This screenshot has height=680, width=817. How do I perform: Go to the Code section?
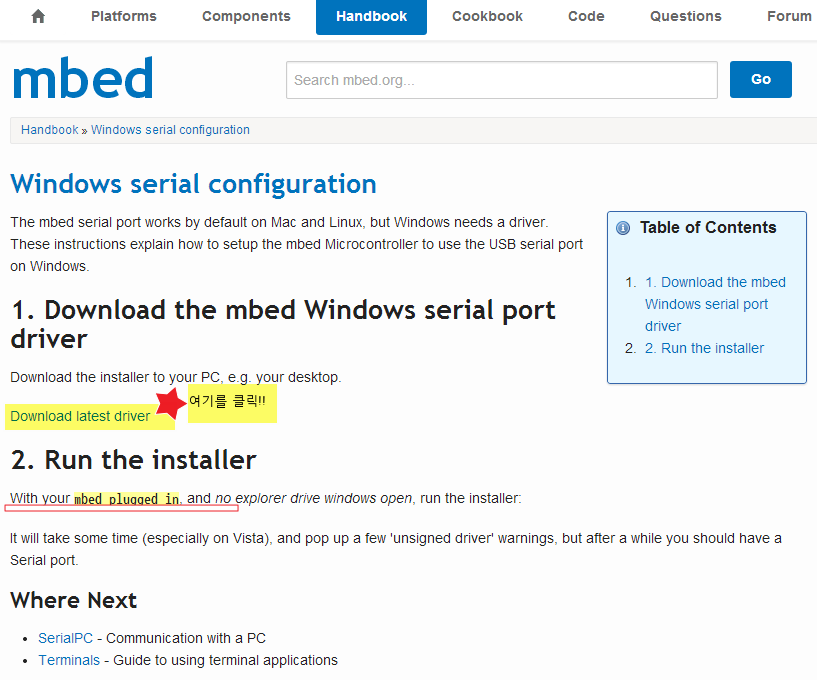586,17
